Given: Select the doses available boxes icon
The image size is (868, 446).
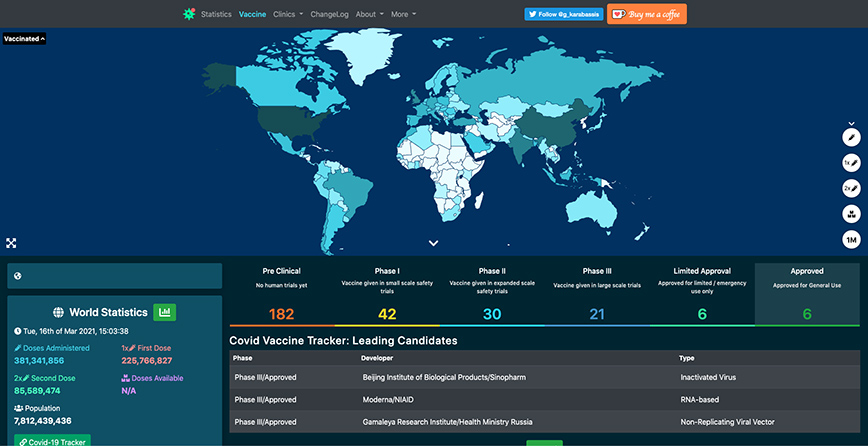Looking at the screenshot, I should [x=851, y=214].
